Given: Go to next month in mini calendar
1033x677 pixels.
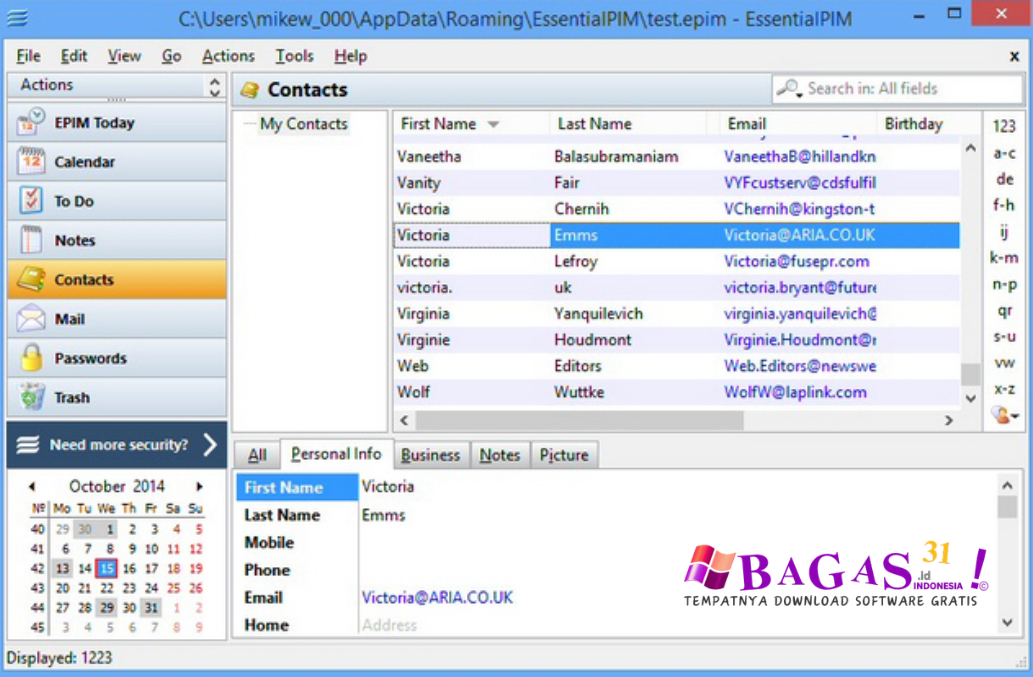Looking at the screenshot, I should [199, 487].
